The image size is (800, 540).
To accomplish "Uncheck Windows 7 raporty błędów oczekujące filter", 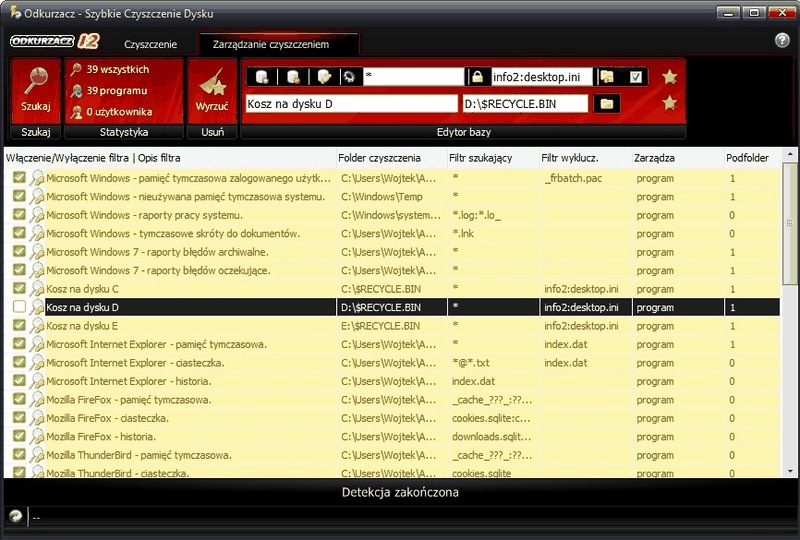I will click(x=19, y=270).
